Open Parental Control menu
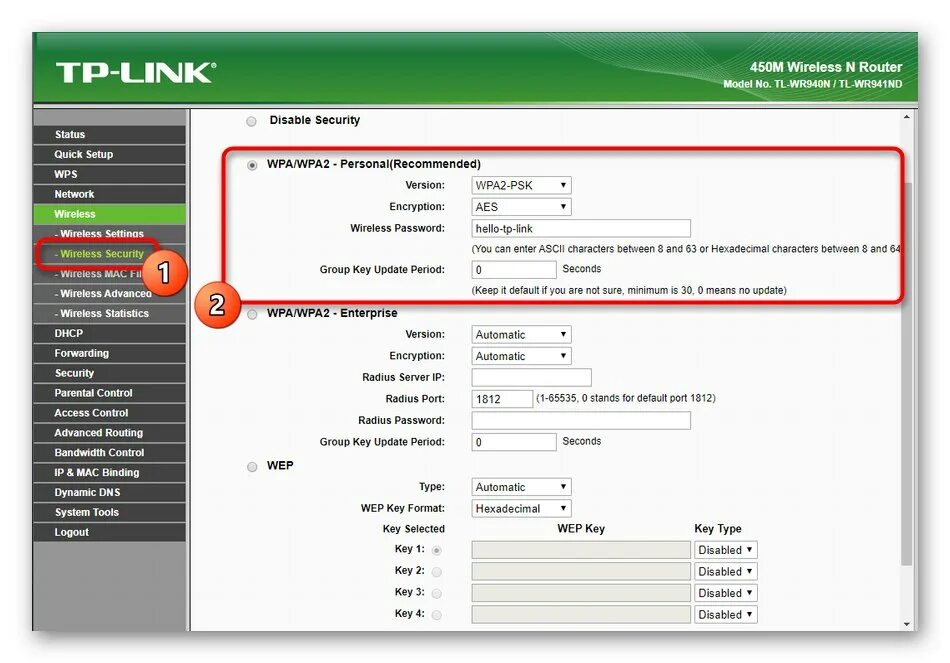950x663 pixels. pos(110,393)
